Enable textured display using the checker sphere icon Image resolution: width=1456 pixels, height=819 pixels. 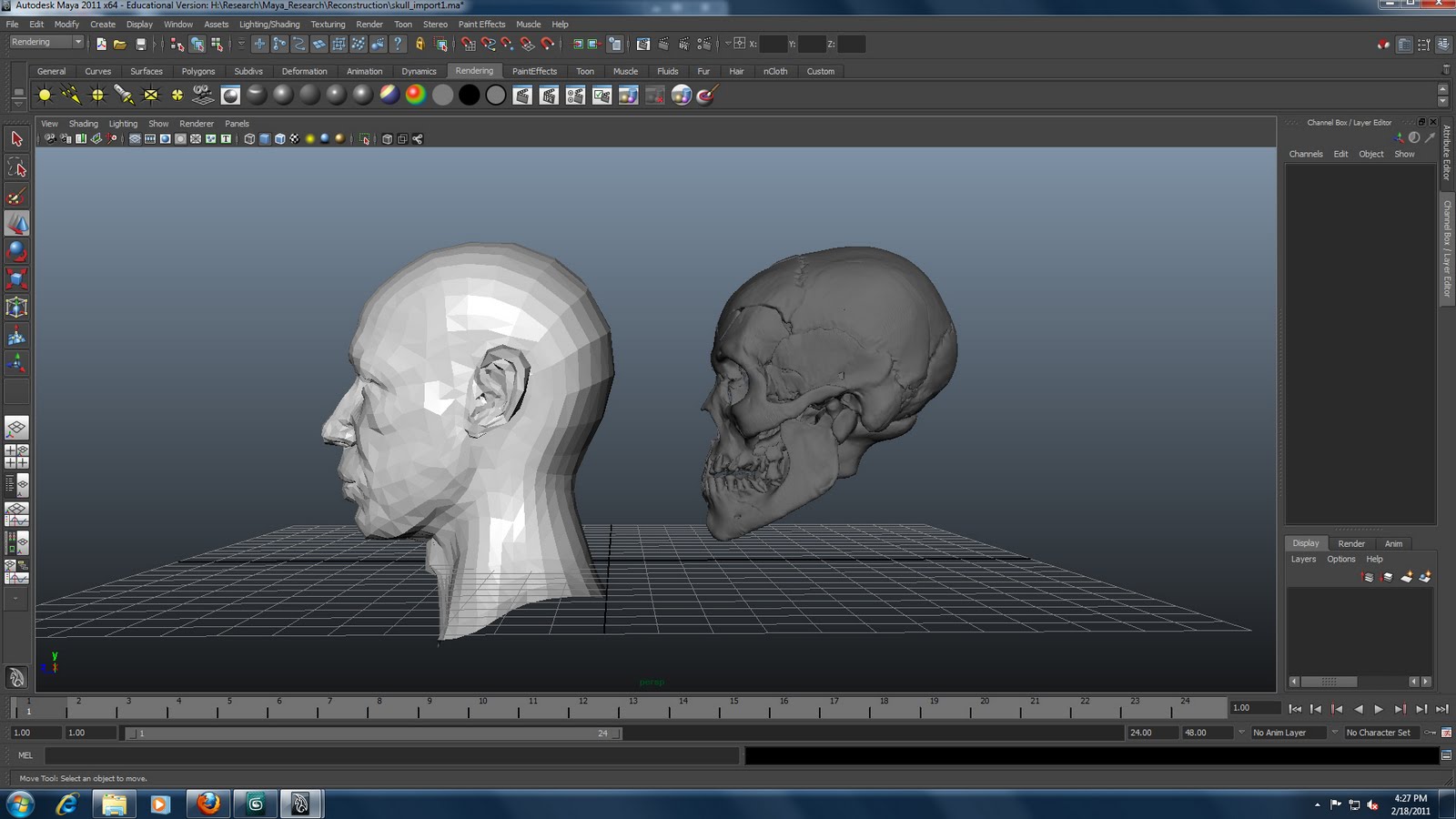point(294,139)
